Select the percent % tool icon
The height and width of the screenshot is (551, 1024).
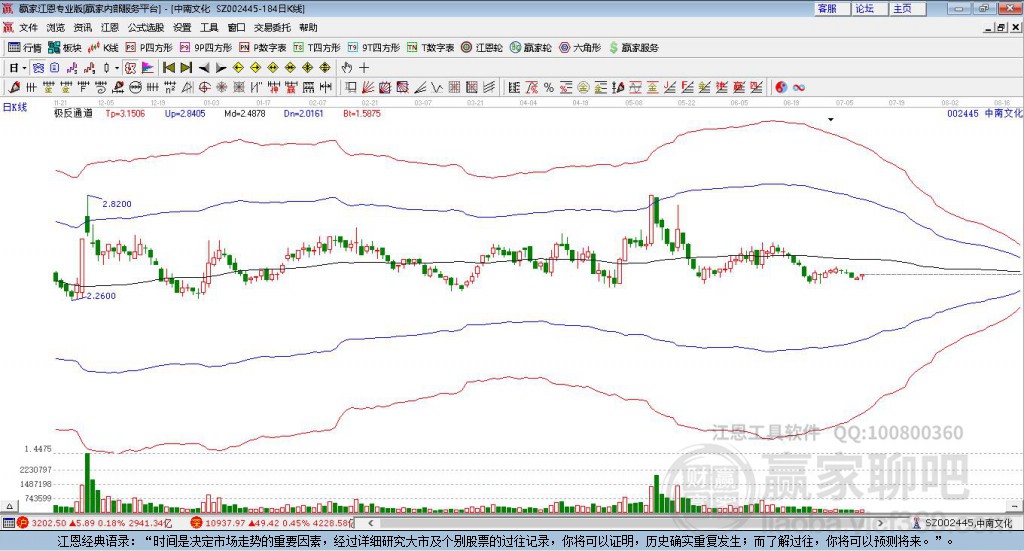pyautogui.click(x=549, y=87)
